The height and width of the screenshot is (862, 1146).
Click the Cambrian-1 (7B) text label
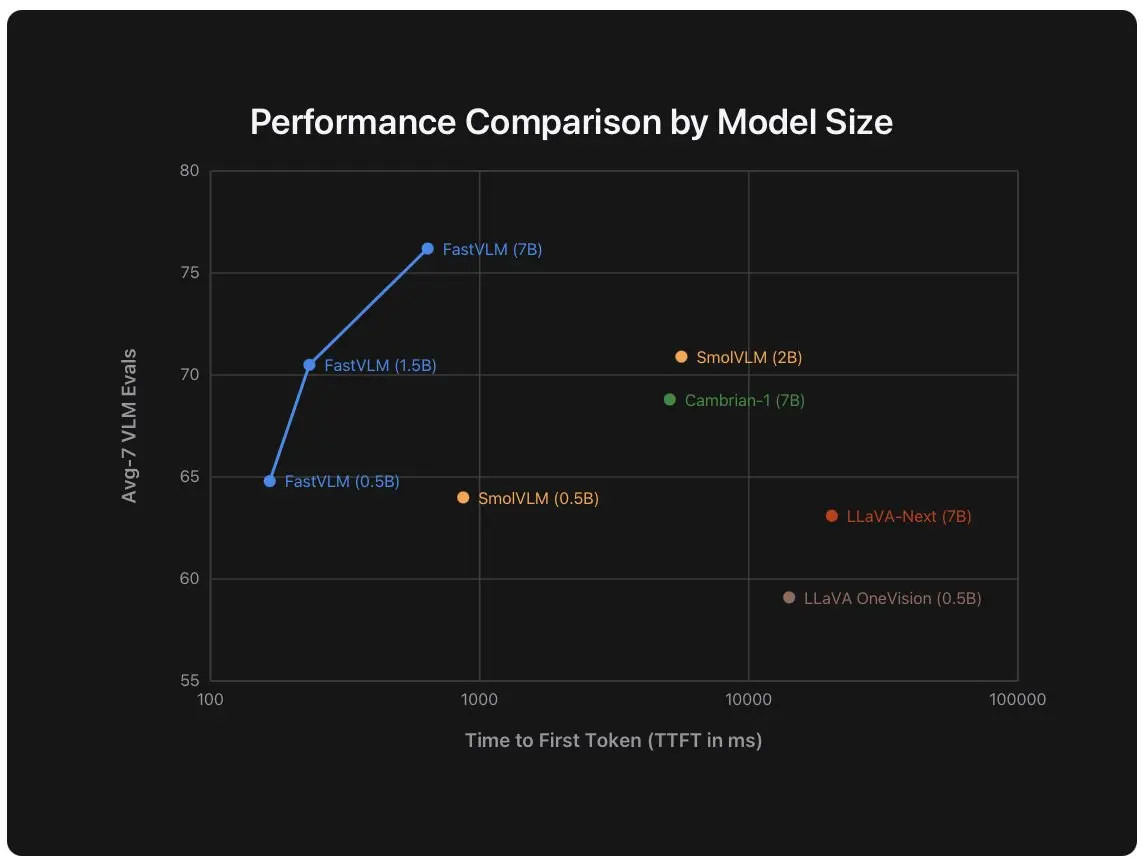click(745, 401)
